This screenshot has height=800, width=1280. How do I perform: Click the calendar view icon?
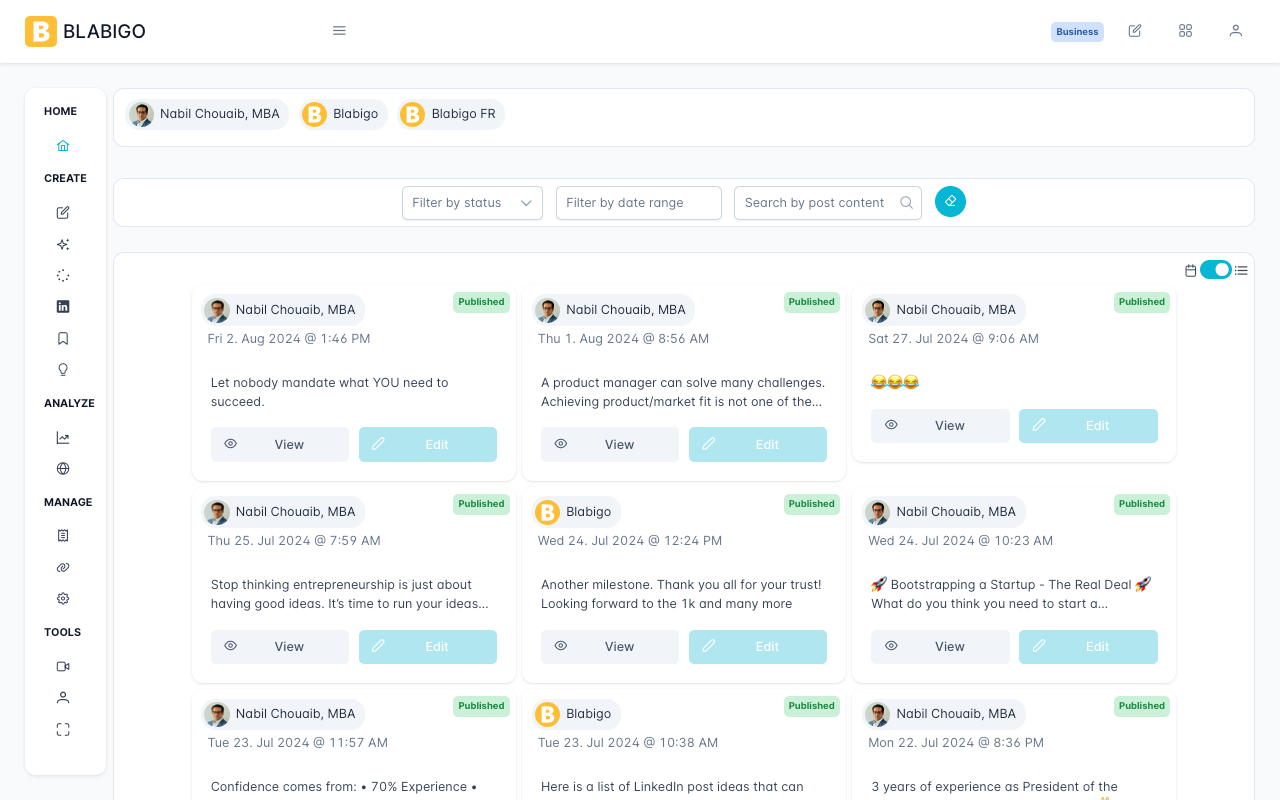(1190, 270)
